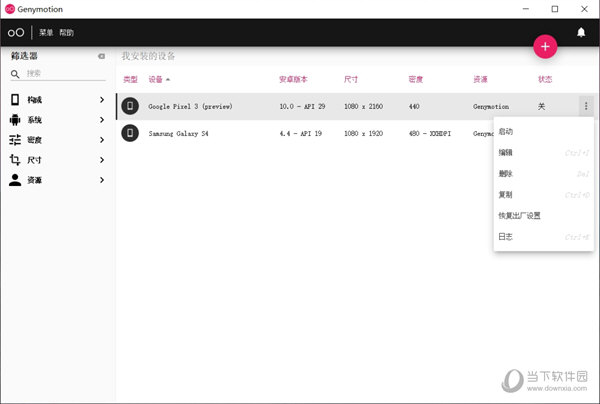
Task: Click Genymotion source in the Pixel 3 row
Action: click(x=491, y=106)
